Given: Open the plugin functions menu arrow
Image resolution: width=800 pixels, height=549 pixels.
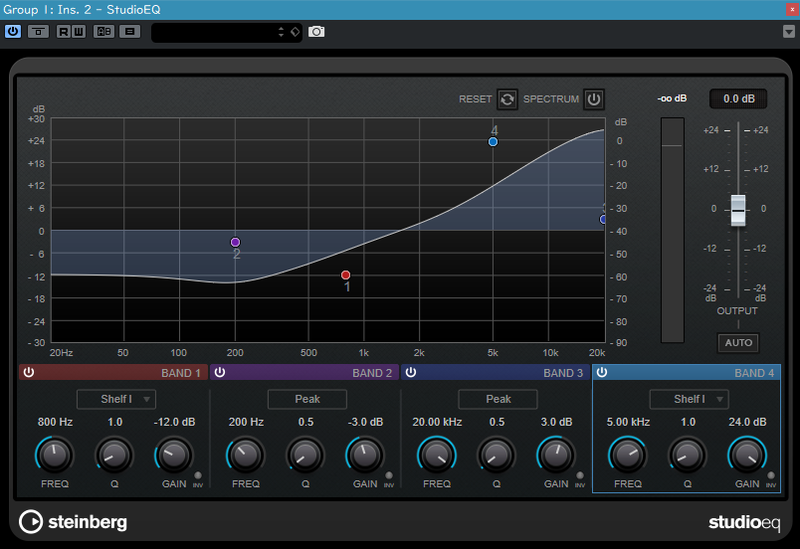Looking at the screenshot, I should 789,32.
